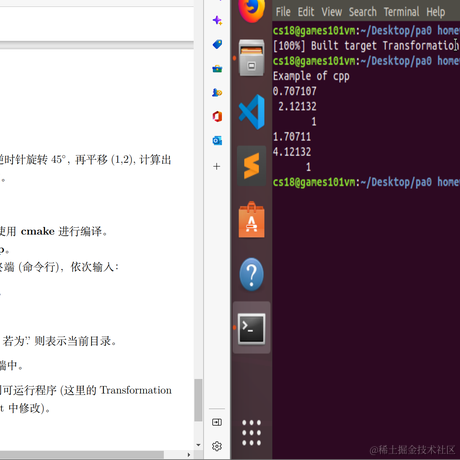460x460 pixels.
Task: Open Microsoft 365 icon in sidebar
Action: click(x=217, y=117)
